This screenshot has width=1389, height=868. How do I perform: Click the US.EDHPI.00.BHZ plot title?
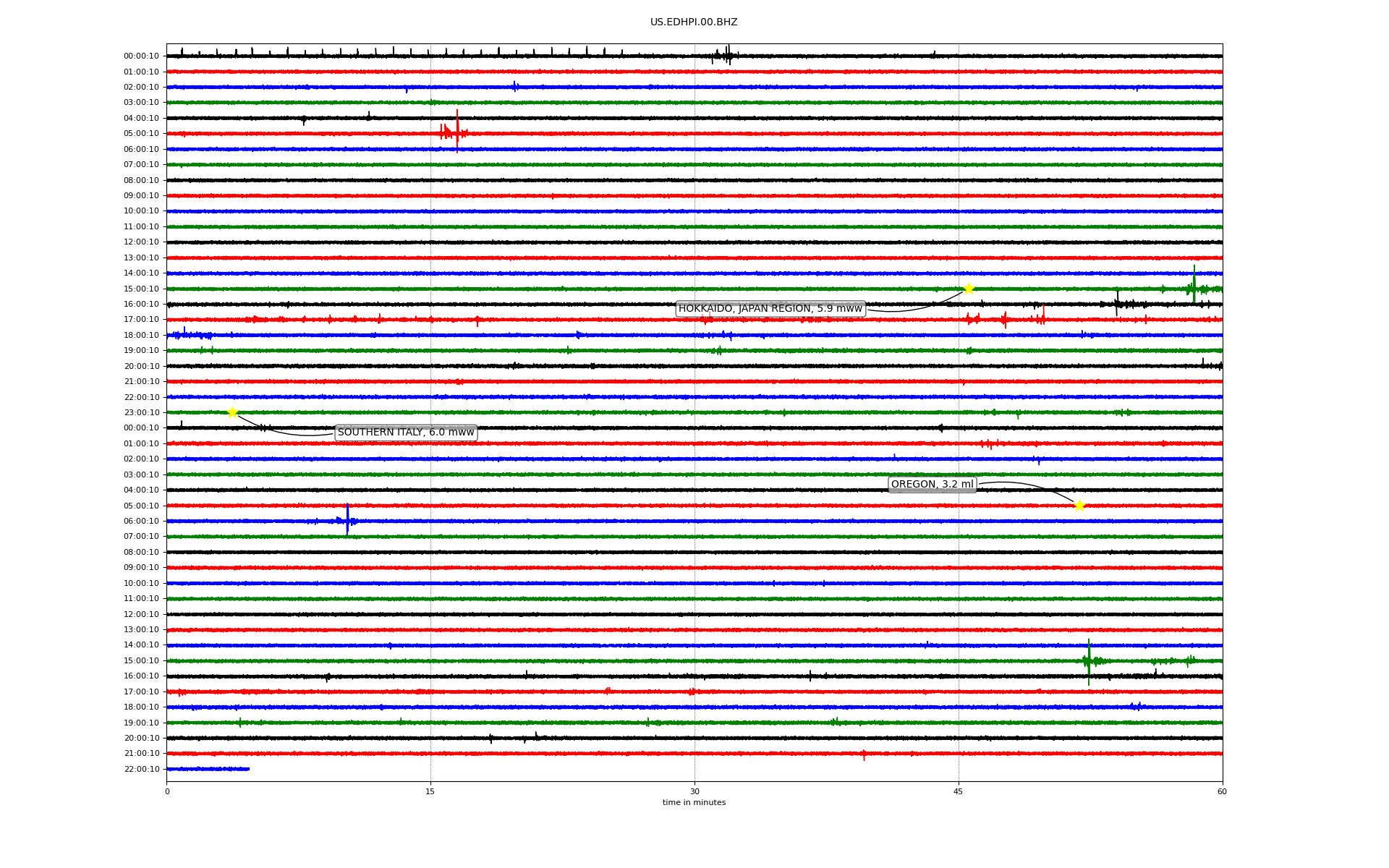tap(694, 22)
